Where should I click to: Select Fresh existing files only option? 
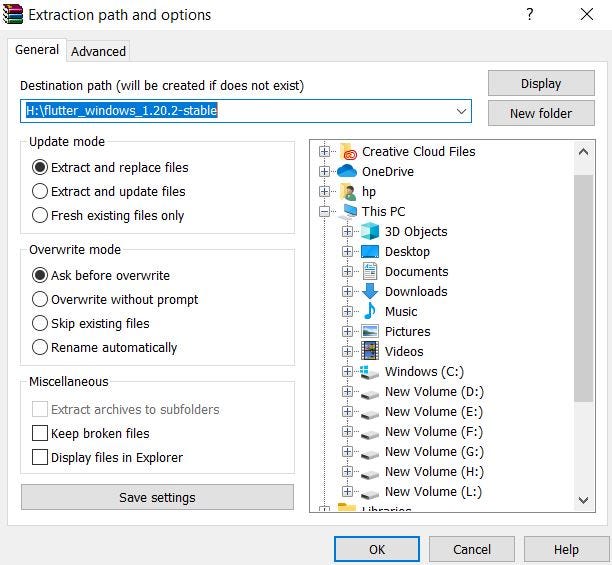tap(40, 215)
